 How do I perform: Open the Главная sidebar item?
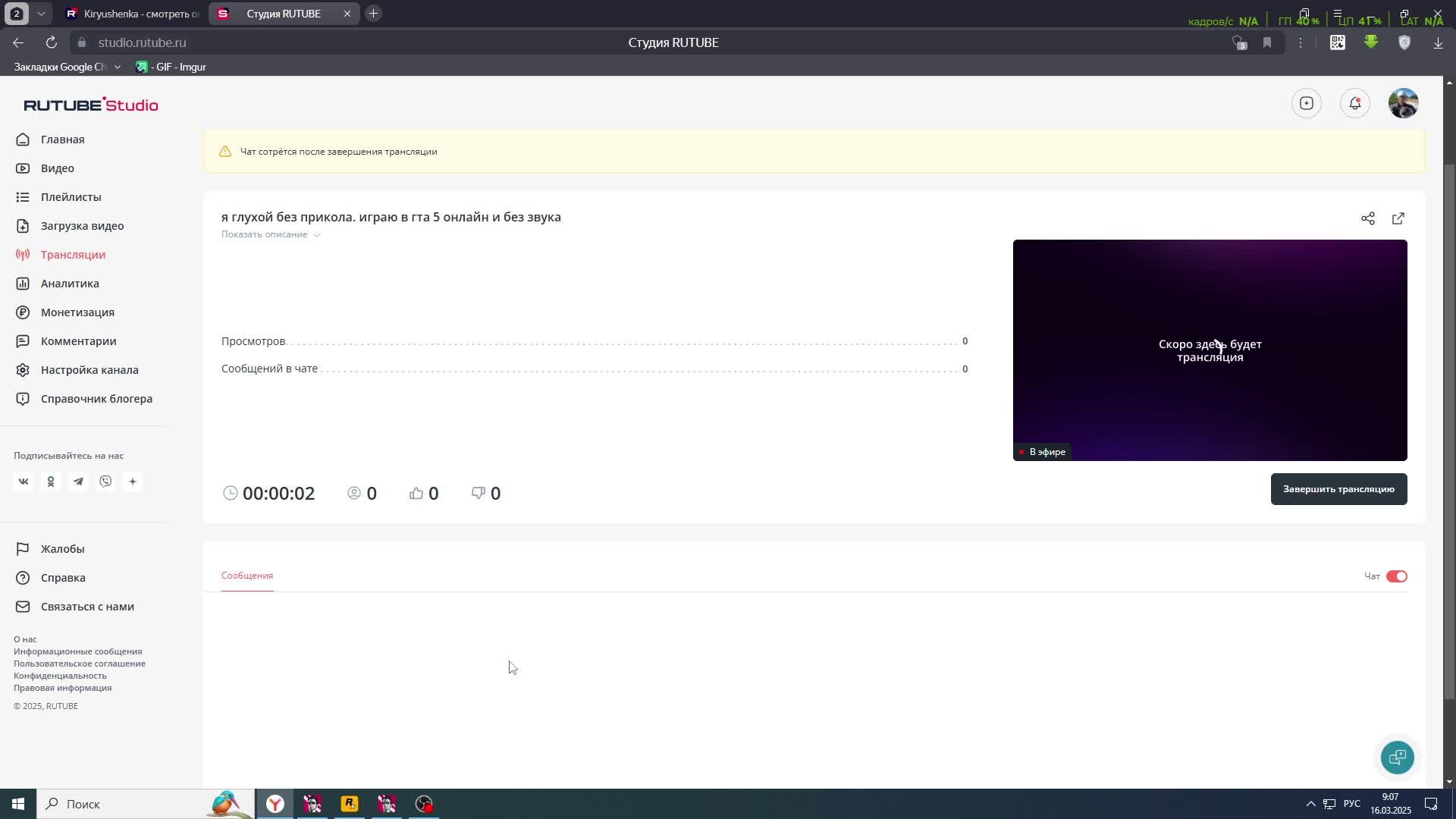(x=62, y=140)
